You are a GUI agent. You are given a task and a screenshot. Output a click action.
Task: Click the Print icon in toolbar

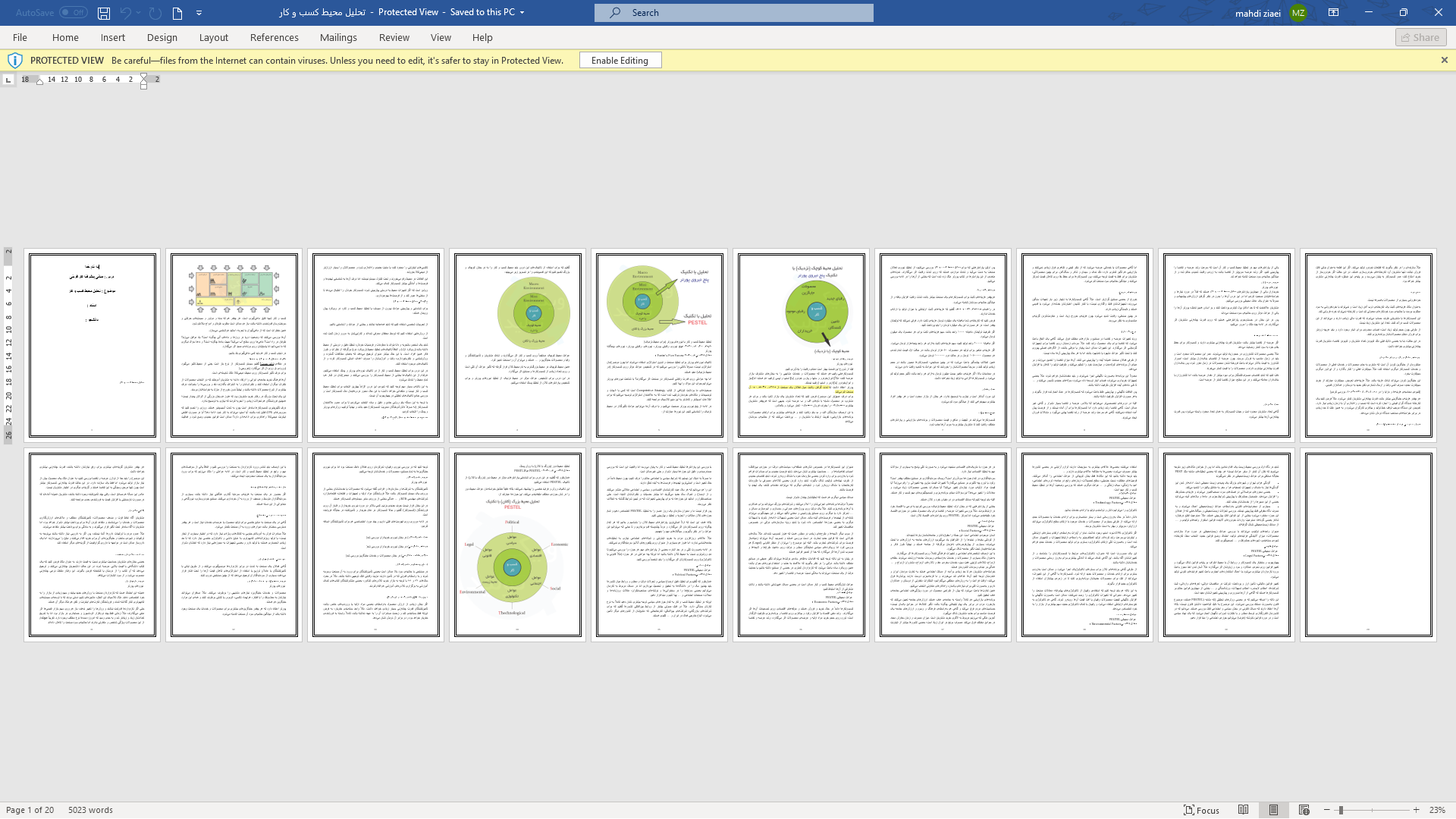pos(178,12)
